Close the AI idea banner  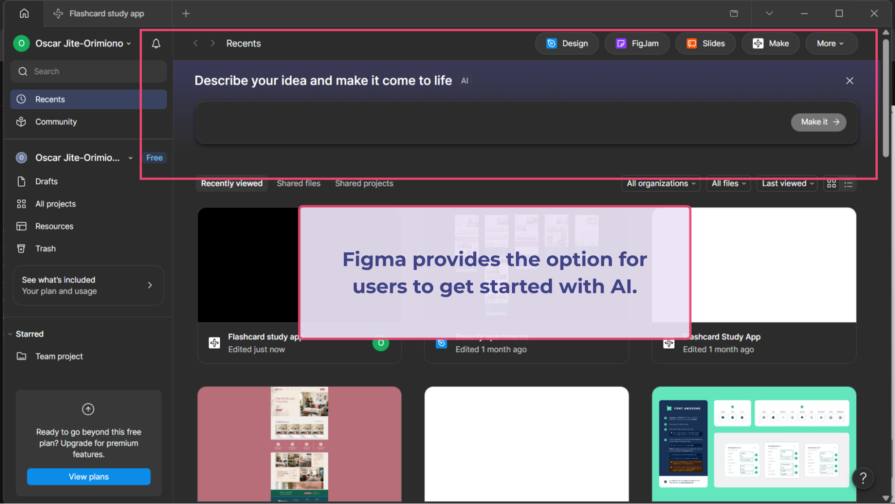tap(849, 80)
